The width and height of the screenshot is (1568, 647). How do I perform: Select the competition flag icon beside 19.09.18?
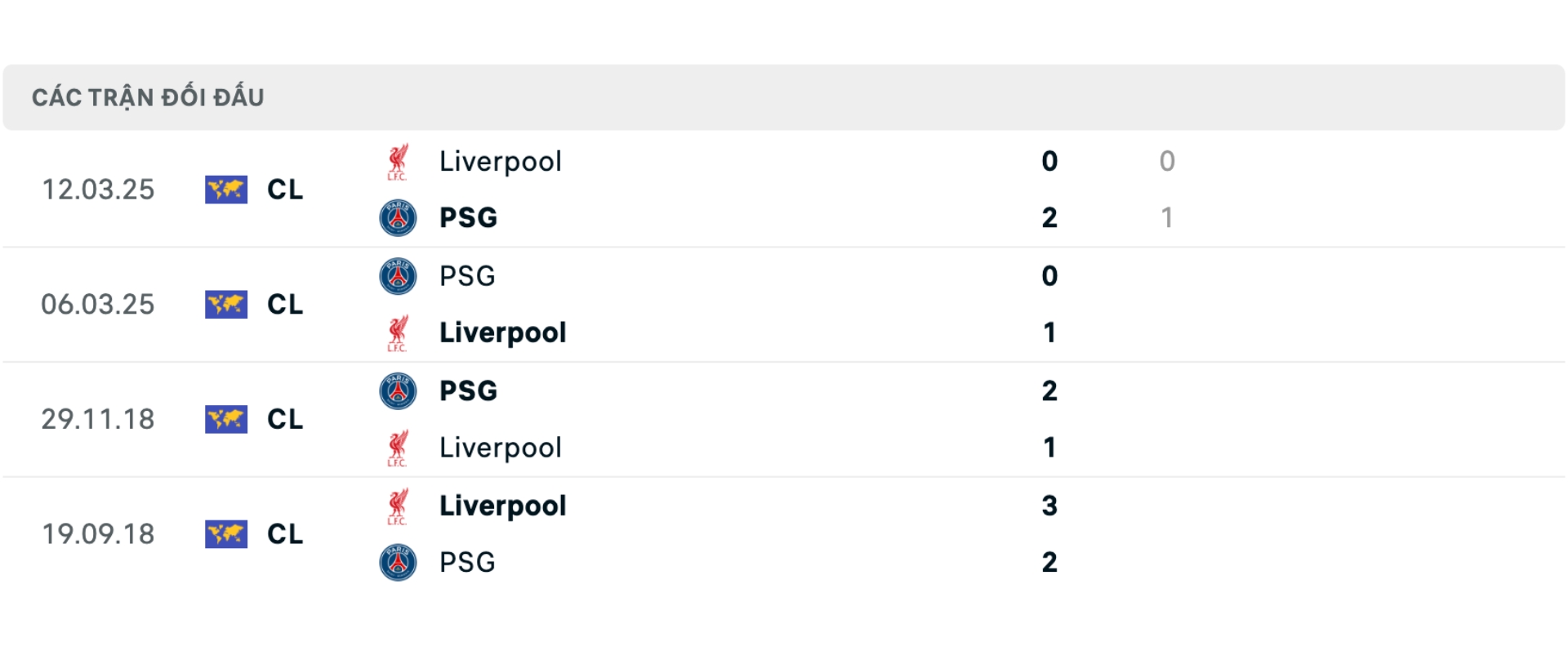tap(226, 534)
